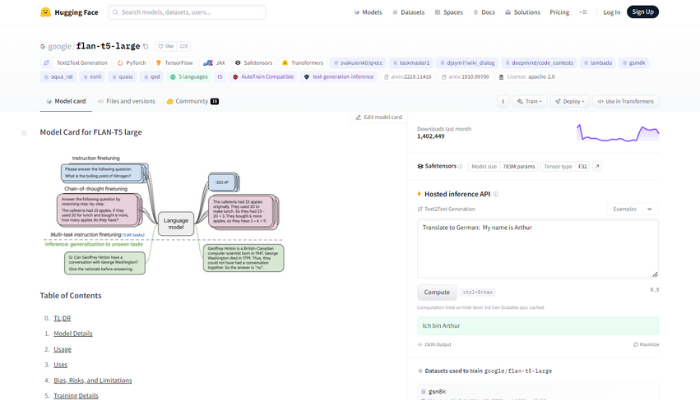Open the 228 likes count
The height and width of the screenshot is (400, 700).
183,46
